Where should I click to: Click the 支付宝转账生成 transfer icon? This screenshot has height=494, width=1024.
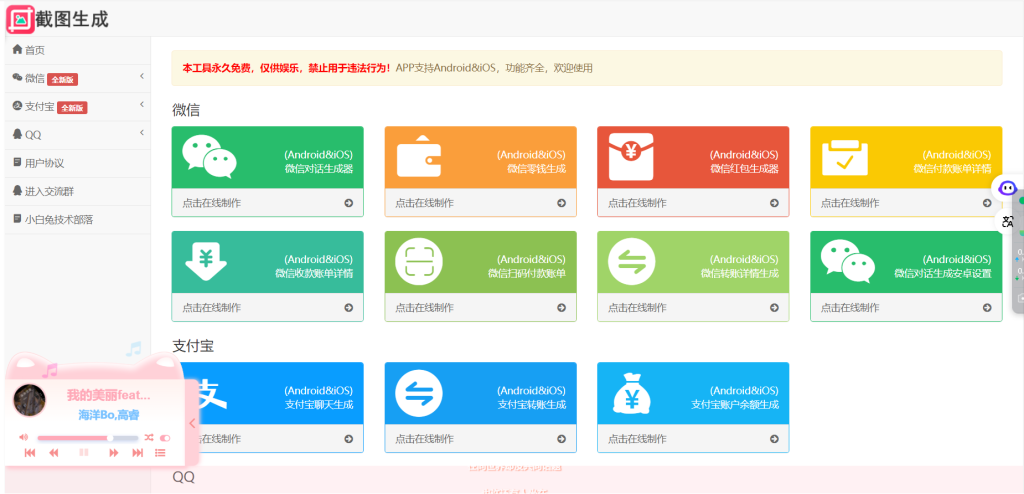pyautogui.click(x=419, y=393)
